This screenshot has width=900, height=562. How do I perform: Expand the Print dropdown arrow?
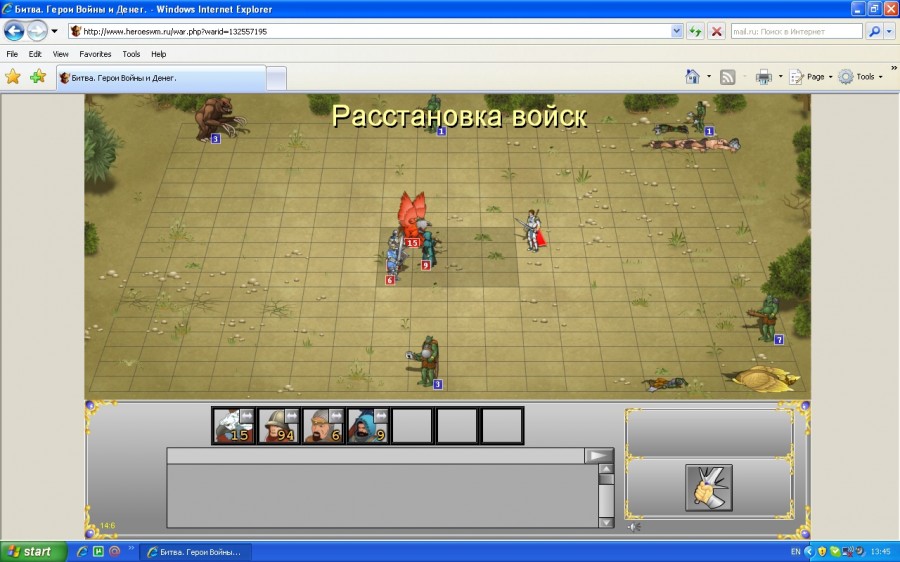(x=780, y=76)
